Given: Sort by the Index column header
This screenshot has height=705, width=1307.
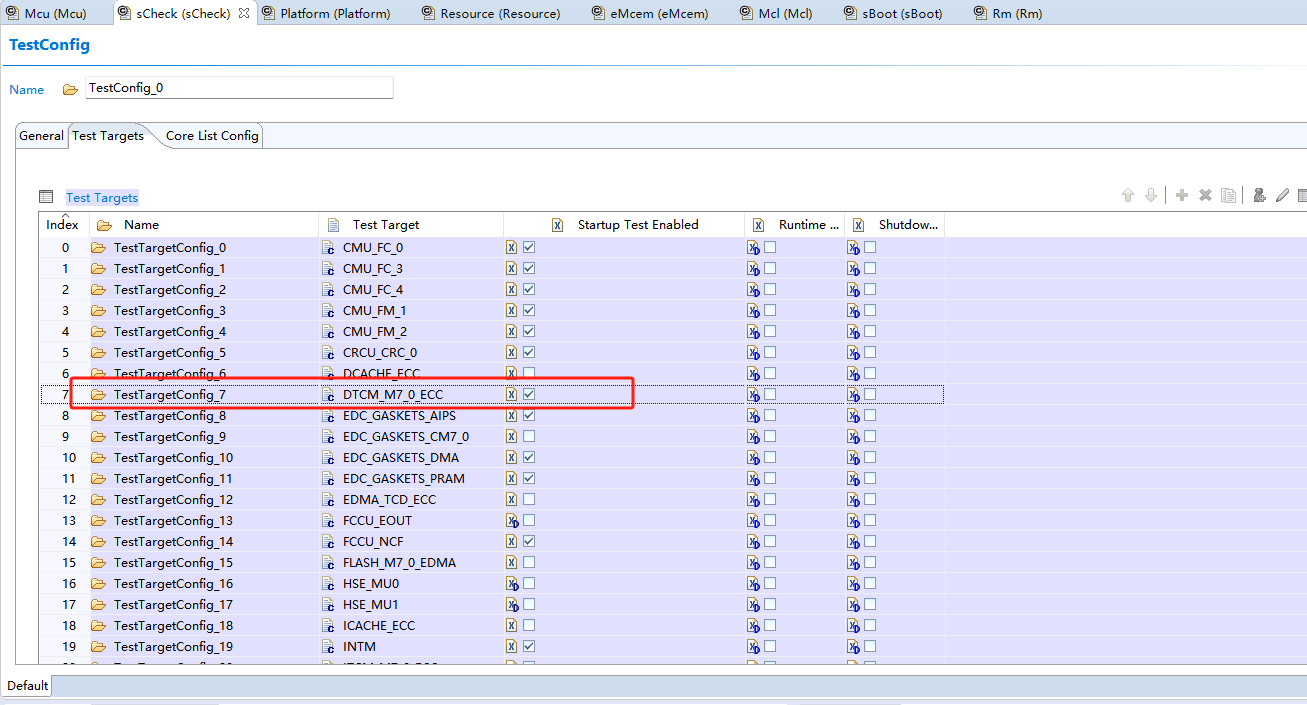Looking at the screenshot, I should pyautogui.click(x=64, y=225).
